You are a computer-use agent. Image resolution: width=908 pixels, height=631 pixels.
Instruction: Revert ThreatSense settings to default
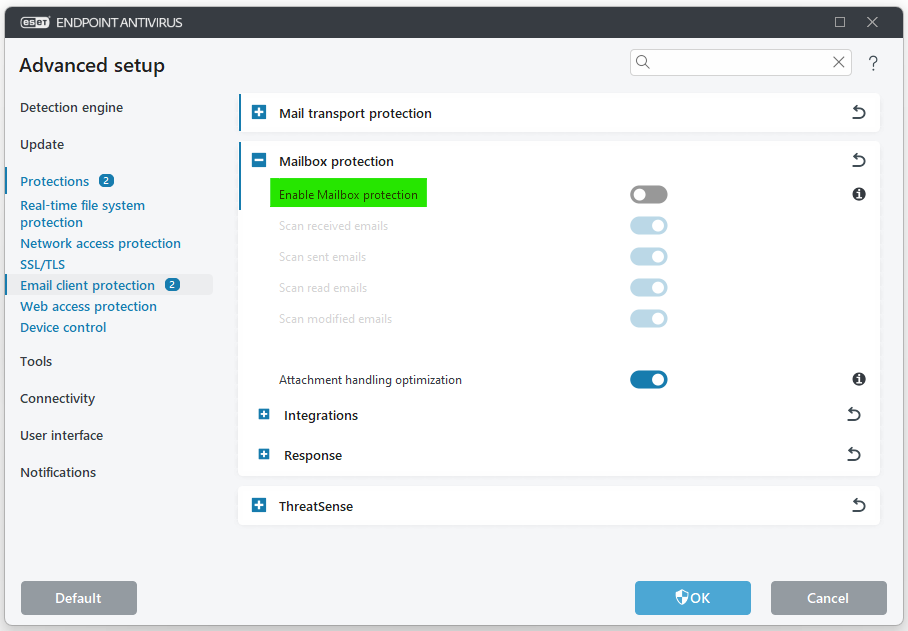[858, 505]
